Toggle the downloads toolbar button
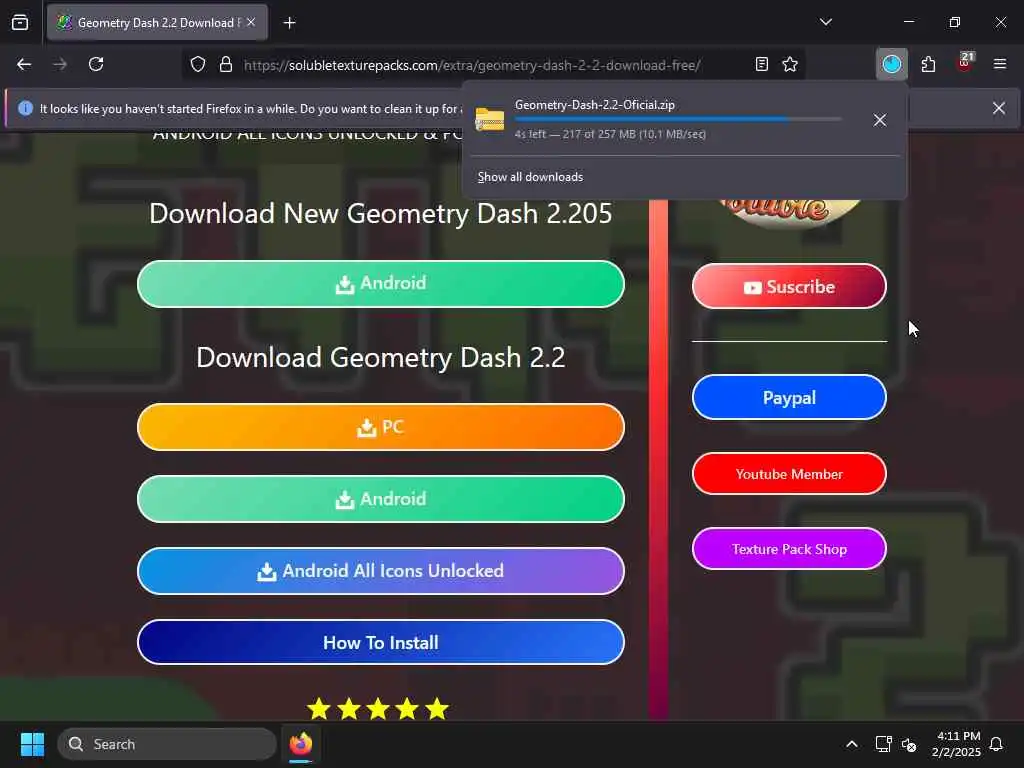 click(891, 64)
